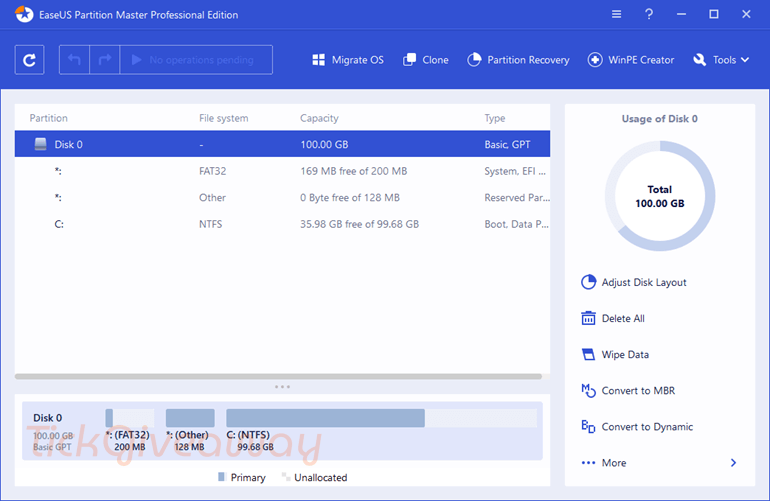Click the Convert to Dynamic icon
Image resolution: width=770 pixels, height=501 pixels.
pos(588,426)
